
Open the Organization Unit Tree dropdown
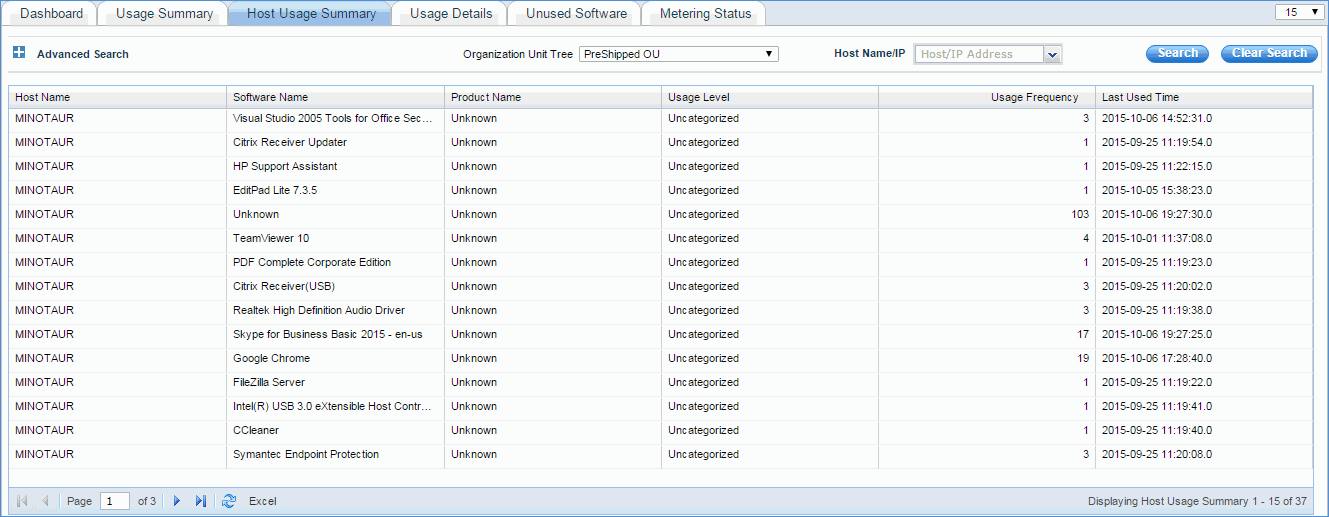tap(678, 54)
